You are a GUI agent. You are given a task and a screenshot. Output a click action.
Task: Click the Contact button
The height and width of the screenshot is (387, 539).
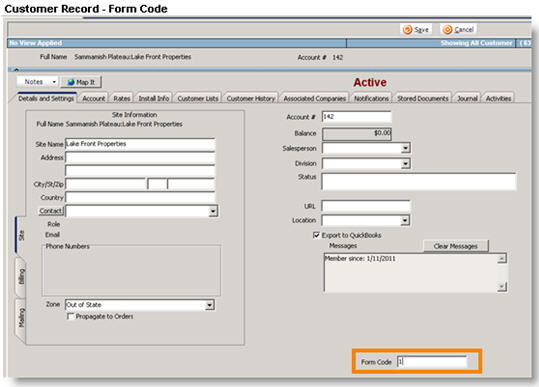[x=51, y=211]
